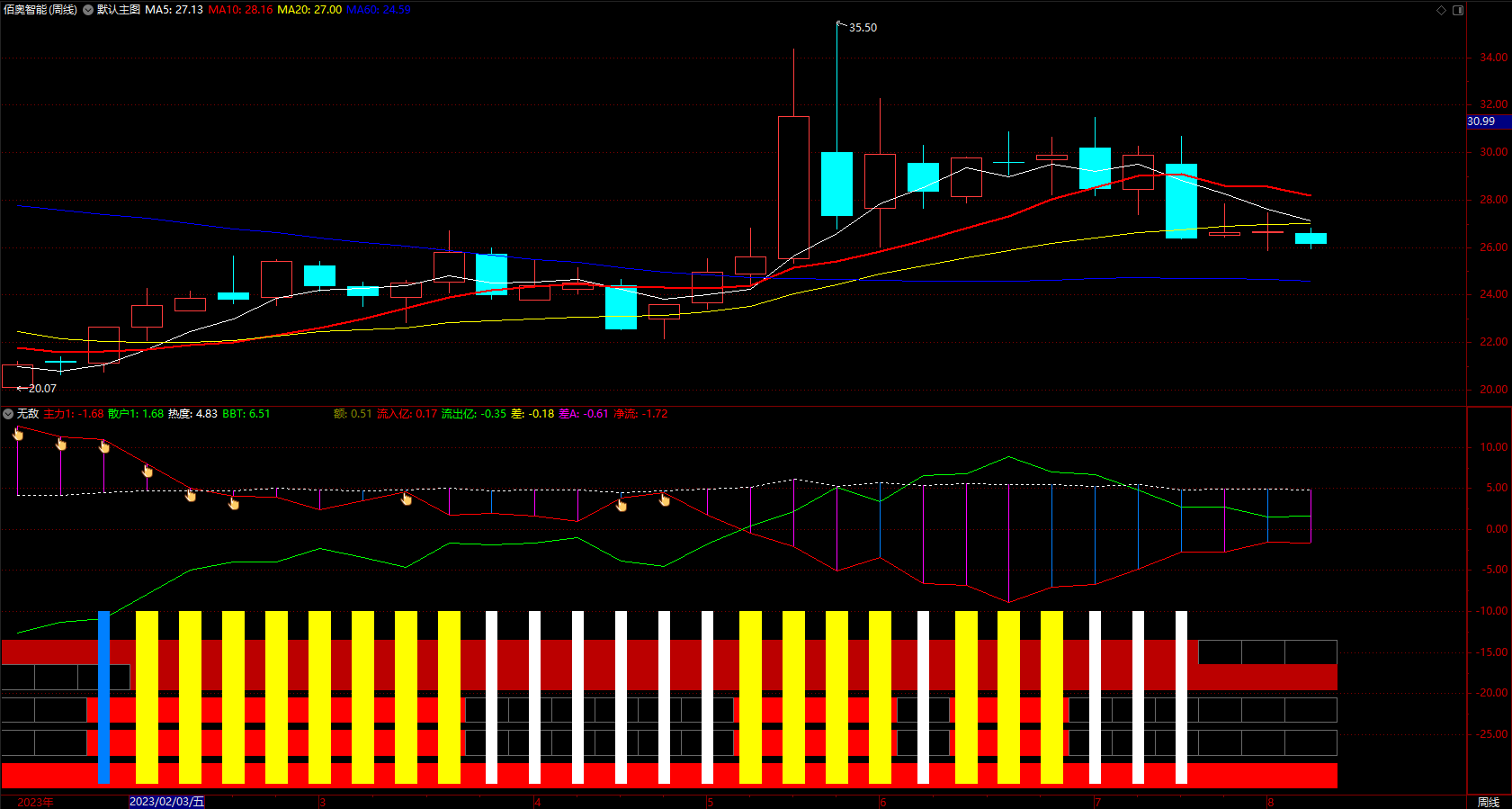Click the 散户1: 1.68 readout
This screenshot has width=1512, height=809.
(136, 414)
